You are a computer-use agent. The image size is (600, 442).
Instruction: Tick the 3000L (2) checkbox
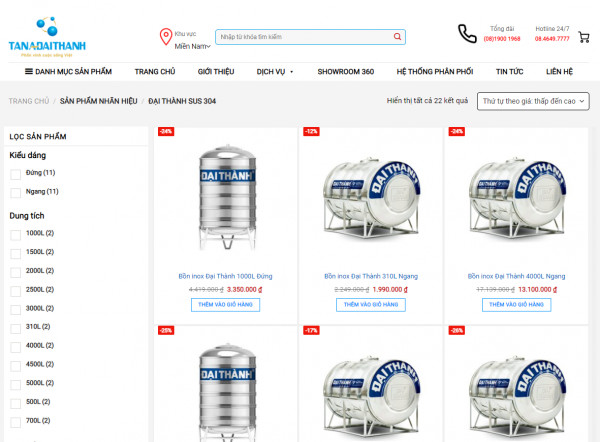16,310
